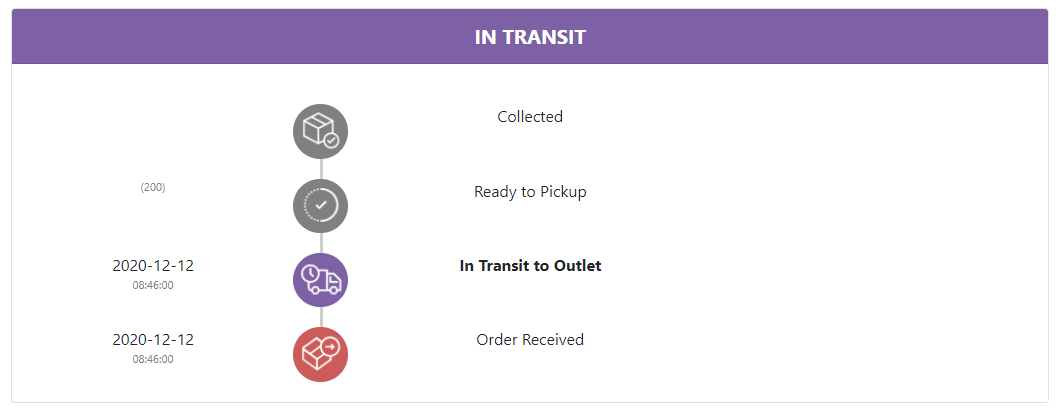Click timeline connector between Collected and Ready to Pickup
Image resolution: width=1059 pixels, height=411 pixels.
point(321,168)
